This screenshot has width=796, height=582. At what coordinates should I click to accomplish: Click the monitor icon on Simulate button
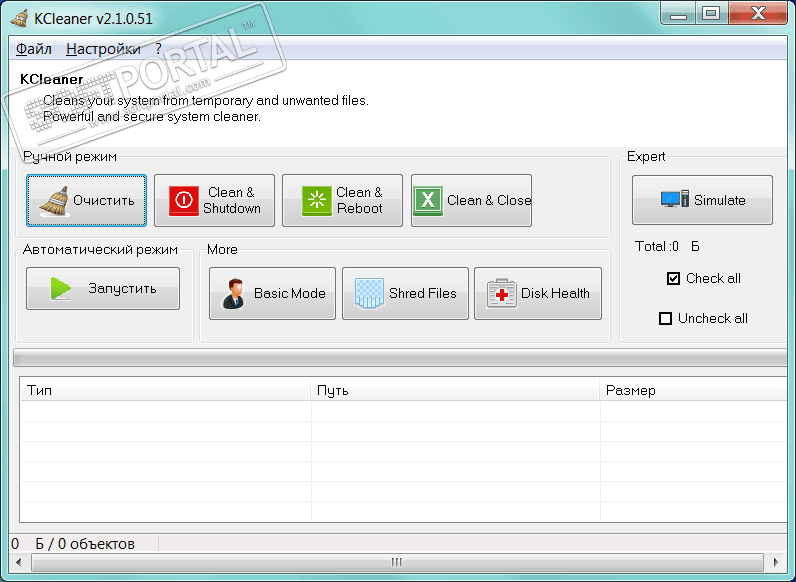pyautogui.click(x=675, y=199)
